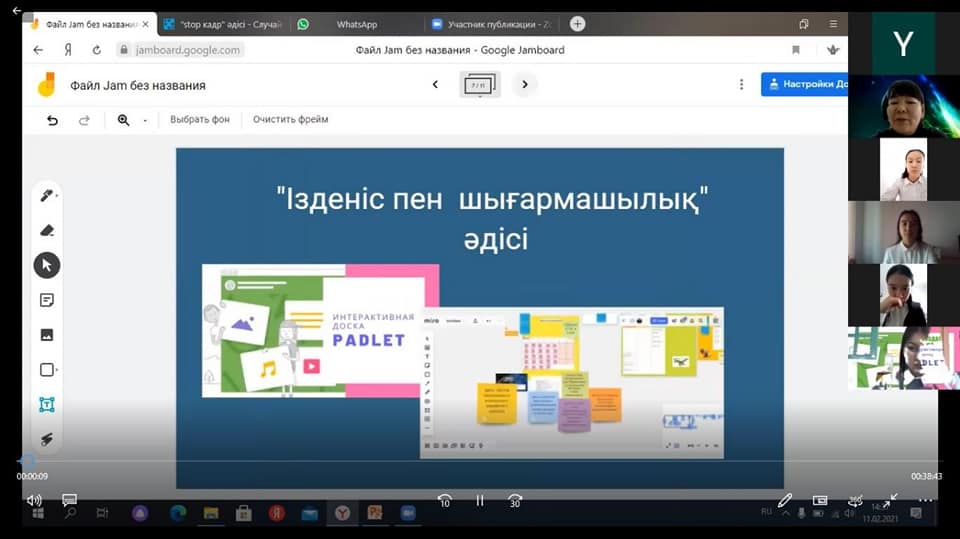960x539 pixels.
Task: Select the Pen tool in Jamboard
Action: [x=46, y=196]
